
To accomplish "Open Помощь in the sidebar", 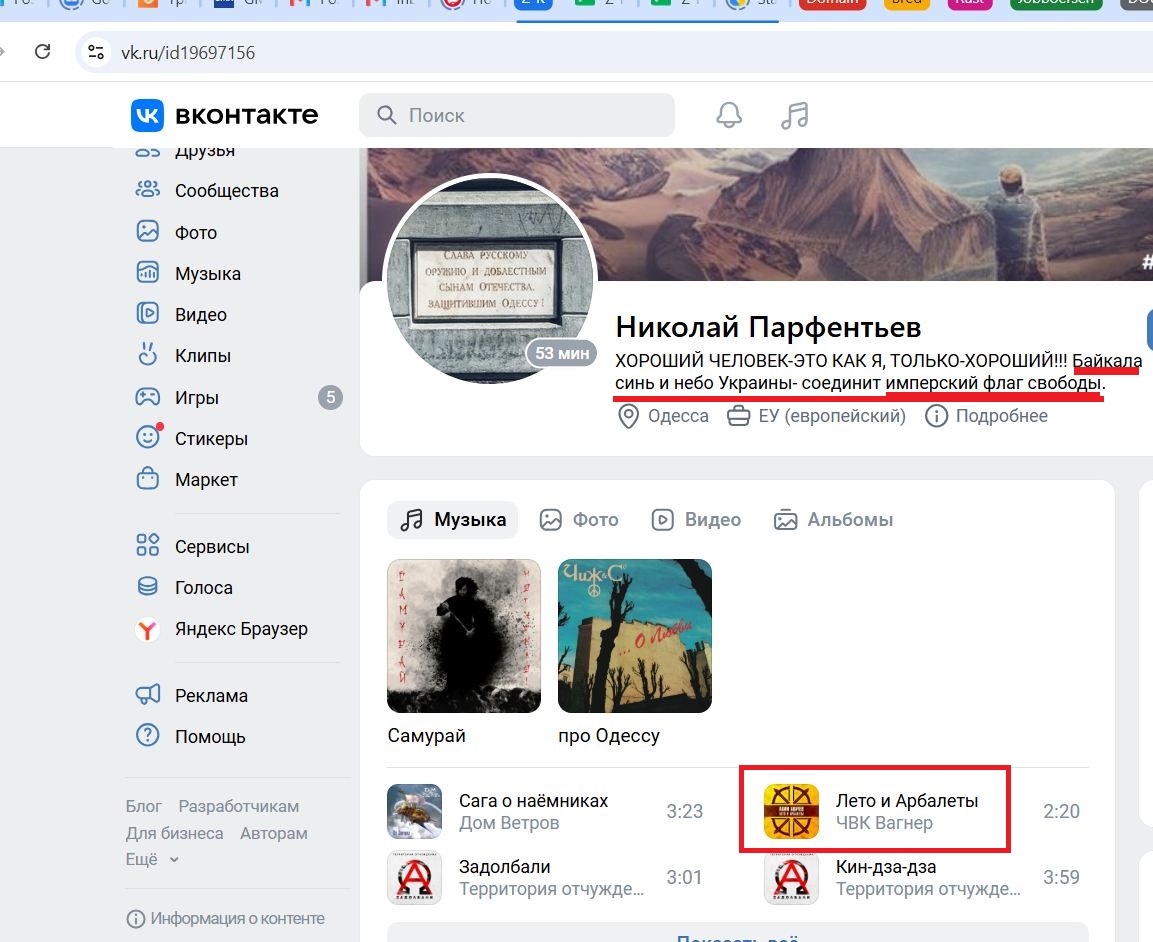I will 190,736.
